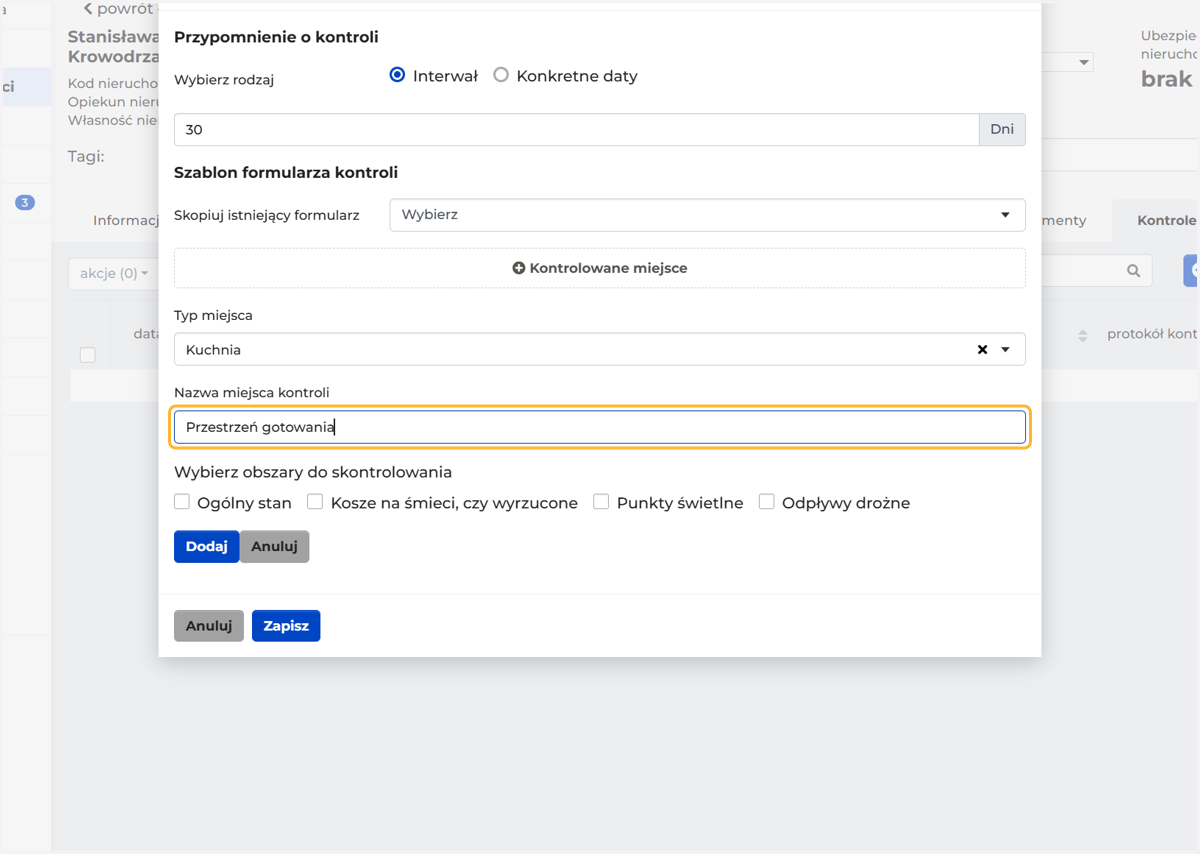Open the dropdown arrow at the top right background
This screenshot has width=1200, height=854.
(x=1084, y=63)
